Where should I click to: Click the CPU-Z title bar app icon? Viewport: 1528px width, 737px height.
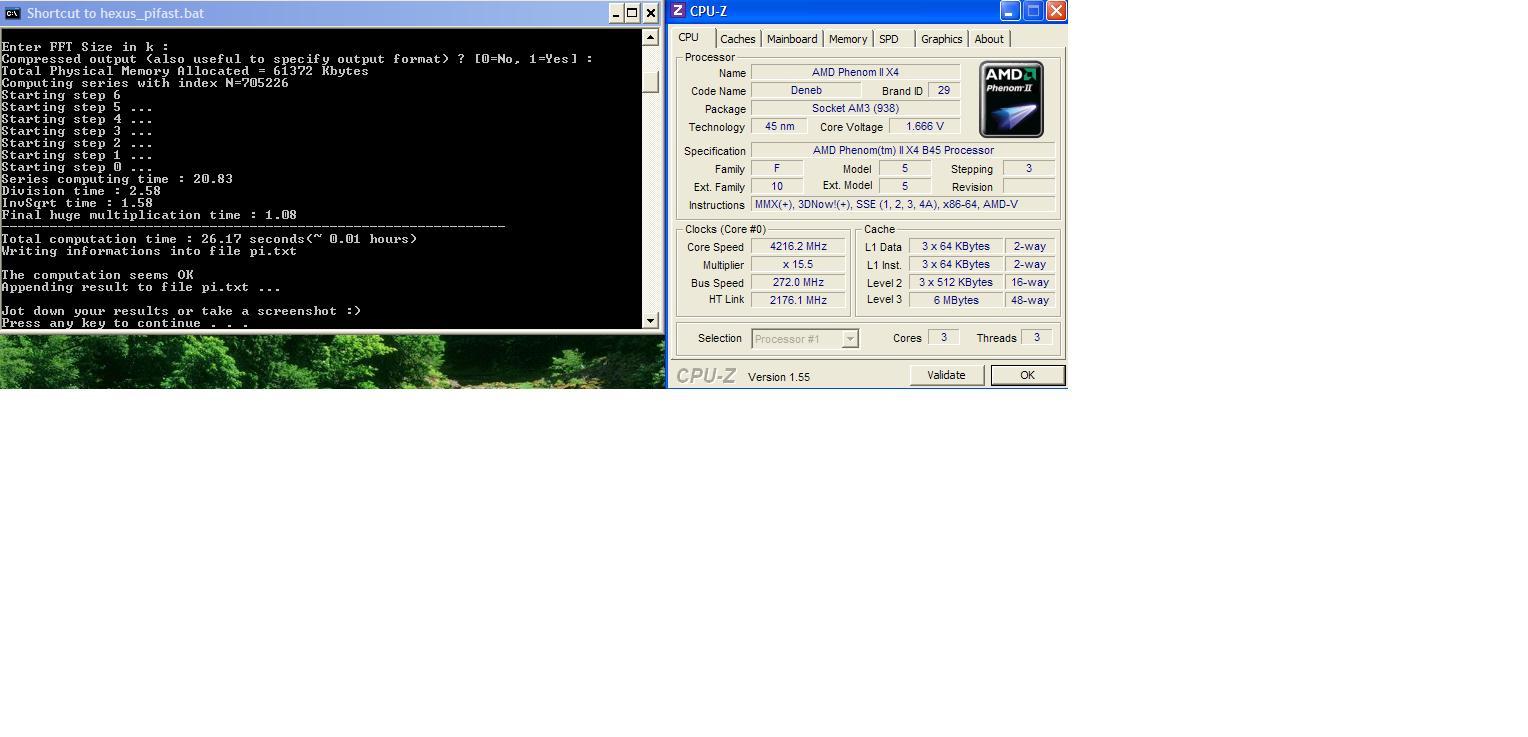[678, 11]
